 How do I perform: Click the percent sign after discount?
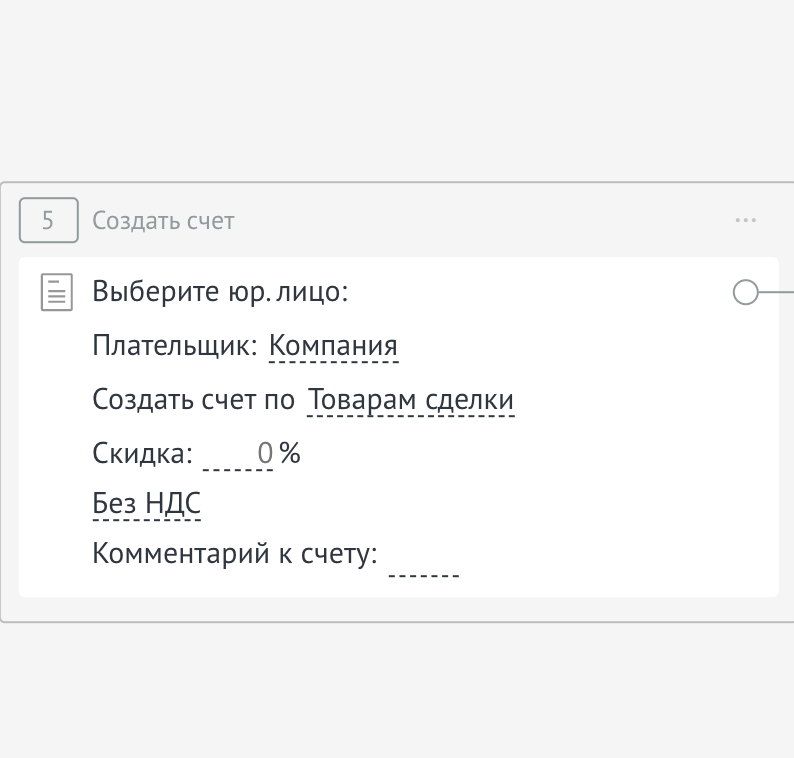click(290, 454)
